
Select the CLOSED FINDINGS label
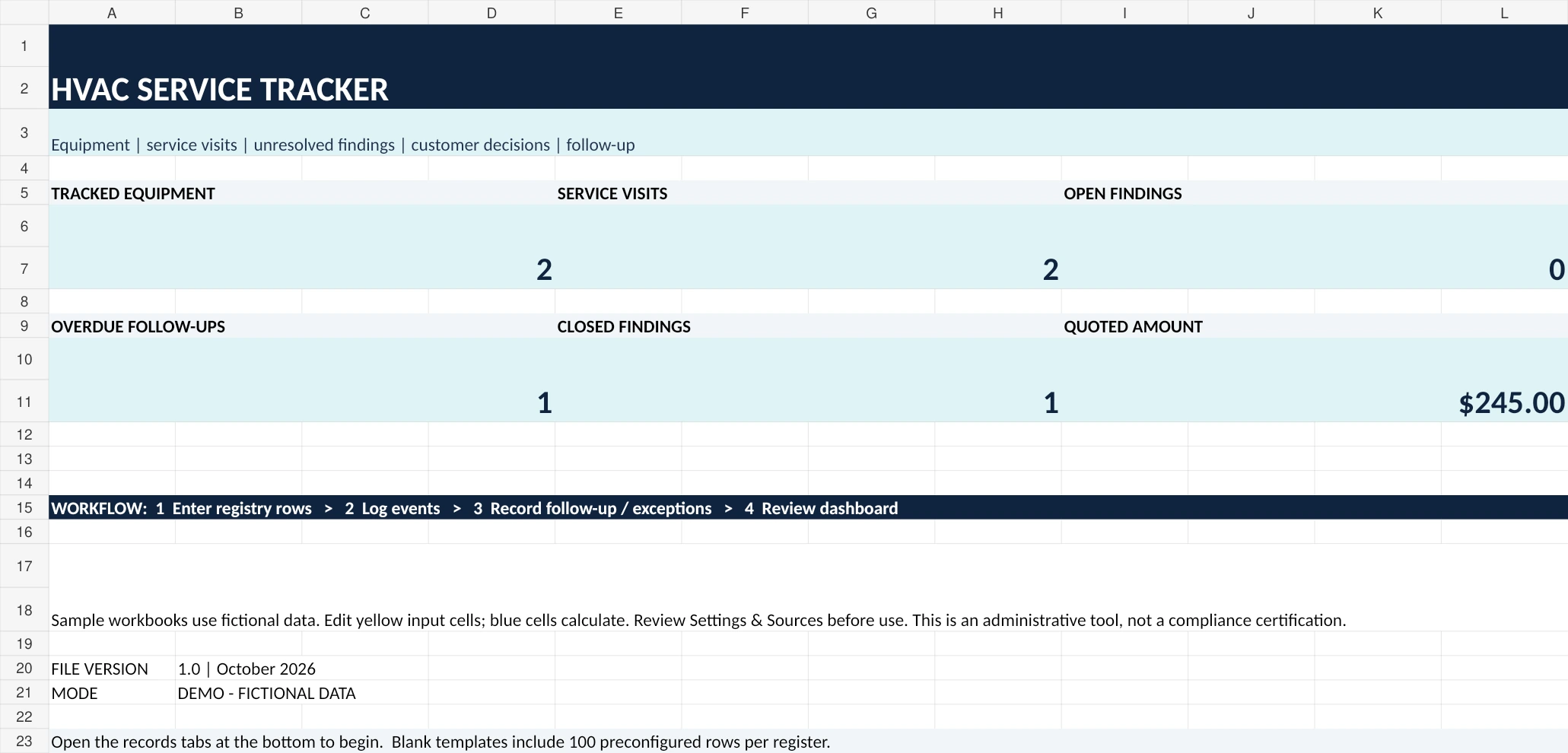coord(808,326)
